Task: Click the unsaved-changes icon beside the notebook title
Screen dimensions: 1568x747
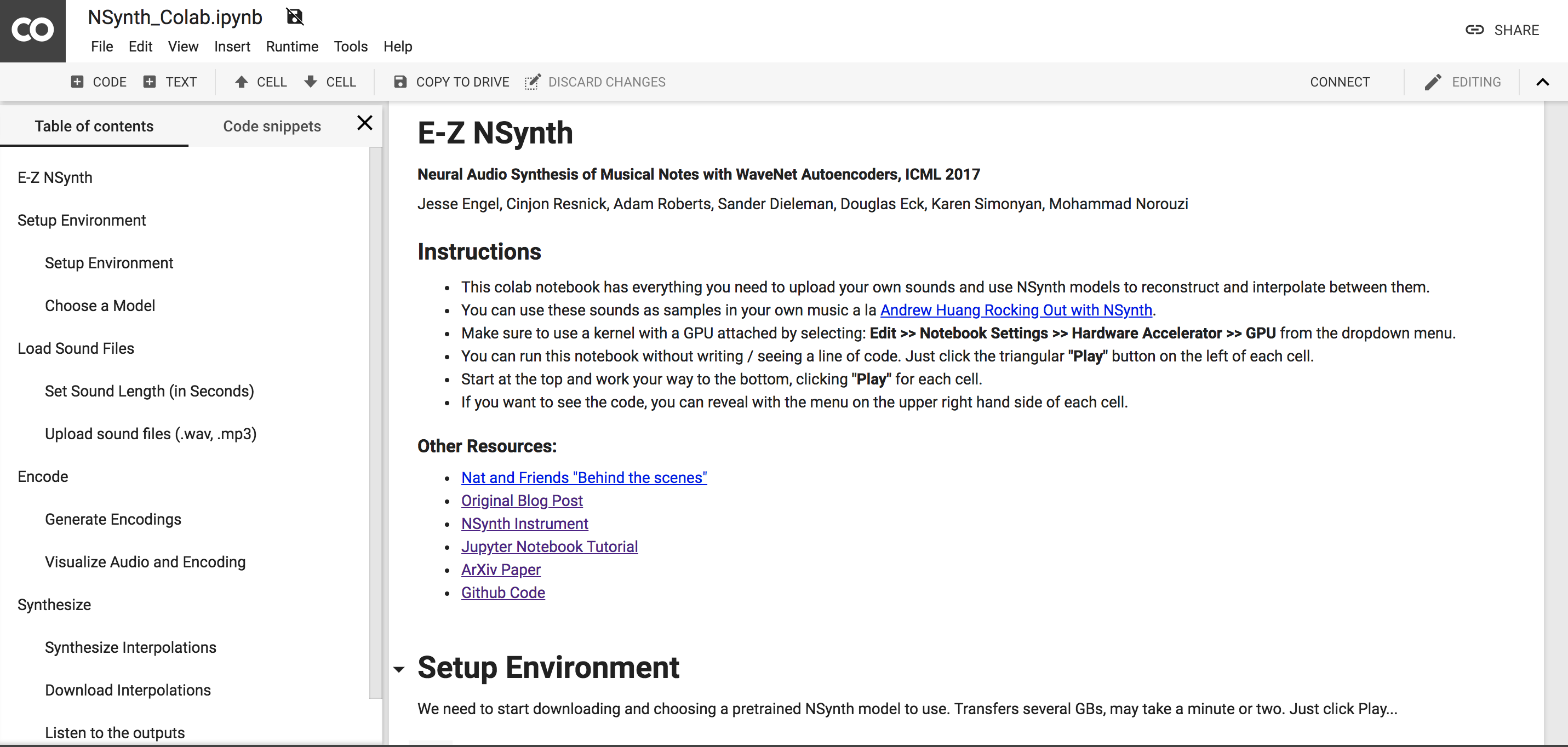Action: [x=295, y=16]
